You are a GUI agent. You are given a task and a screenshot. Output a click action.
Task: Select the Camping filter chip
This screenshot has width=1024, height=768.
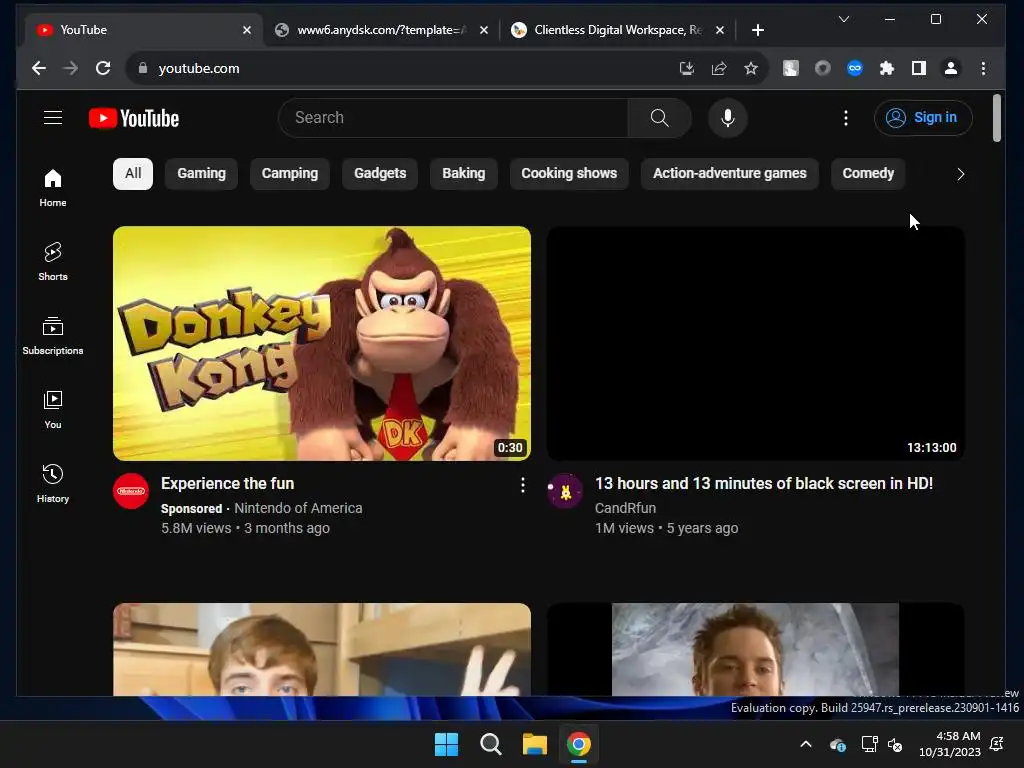(290, 174)
